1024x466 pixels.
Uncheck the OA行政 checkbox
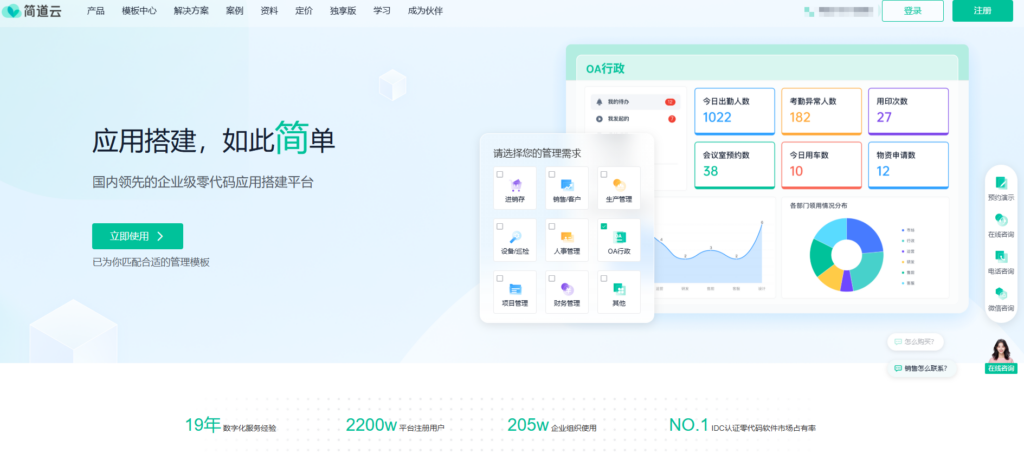point(604,227)
